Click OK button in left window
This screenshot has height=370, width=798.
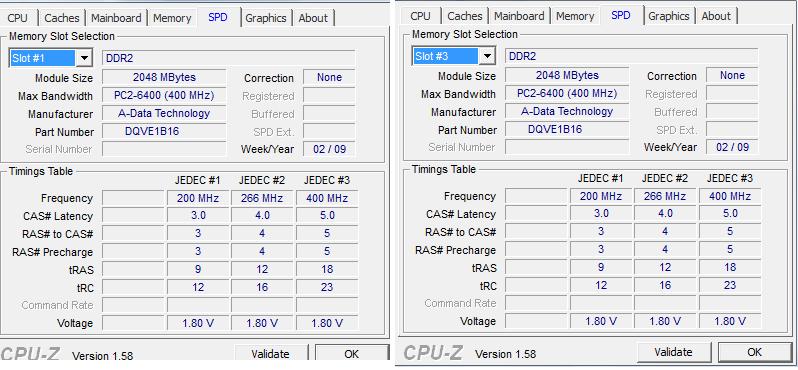352,353
